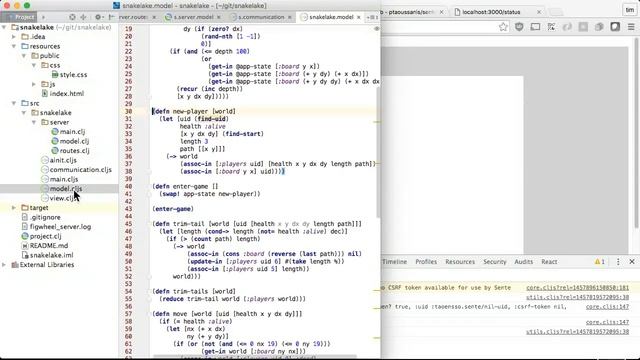Open DevTools more options menu
This screenshot has height=360, width=640.
pyautogui.click(x=618, y=262)
